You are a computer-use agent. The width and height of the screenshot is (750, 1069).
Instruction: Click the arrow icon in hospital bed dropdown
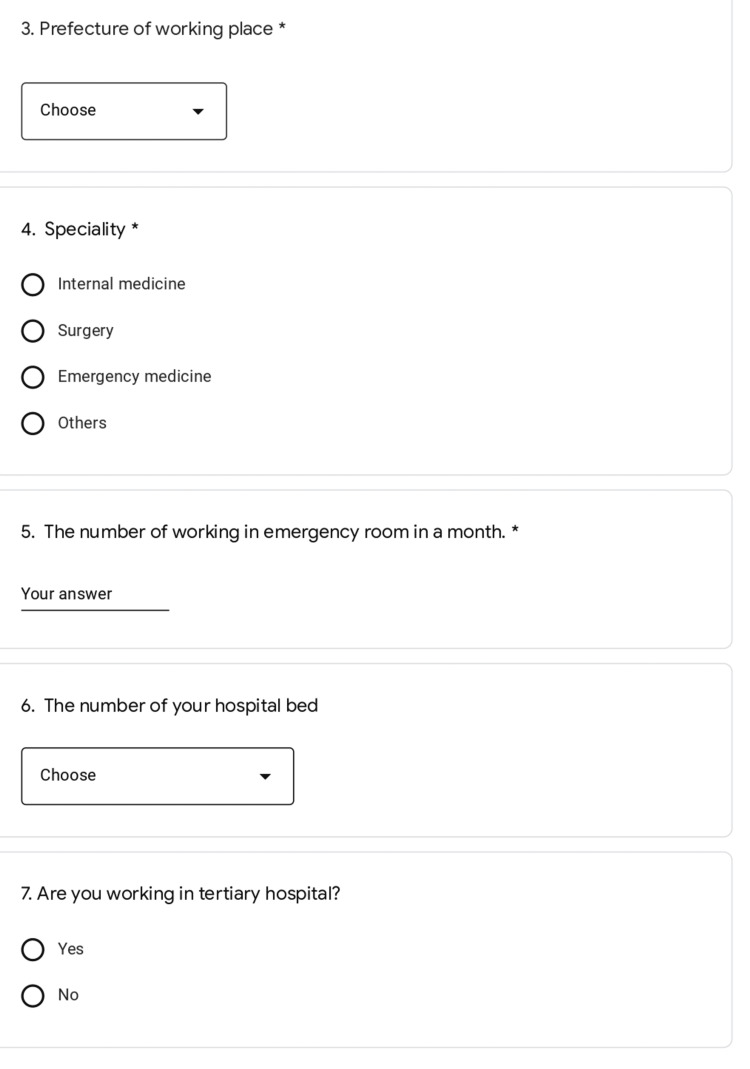point(265,777)
